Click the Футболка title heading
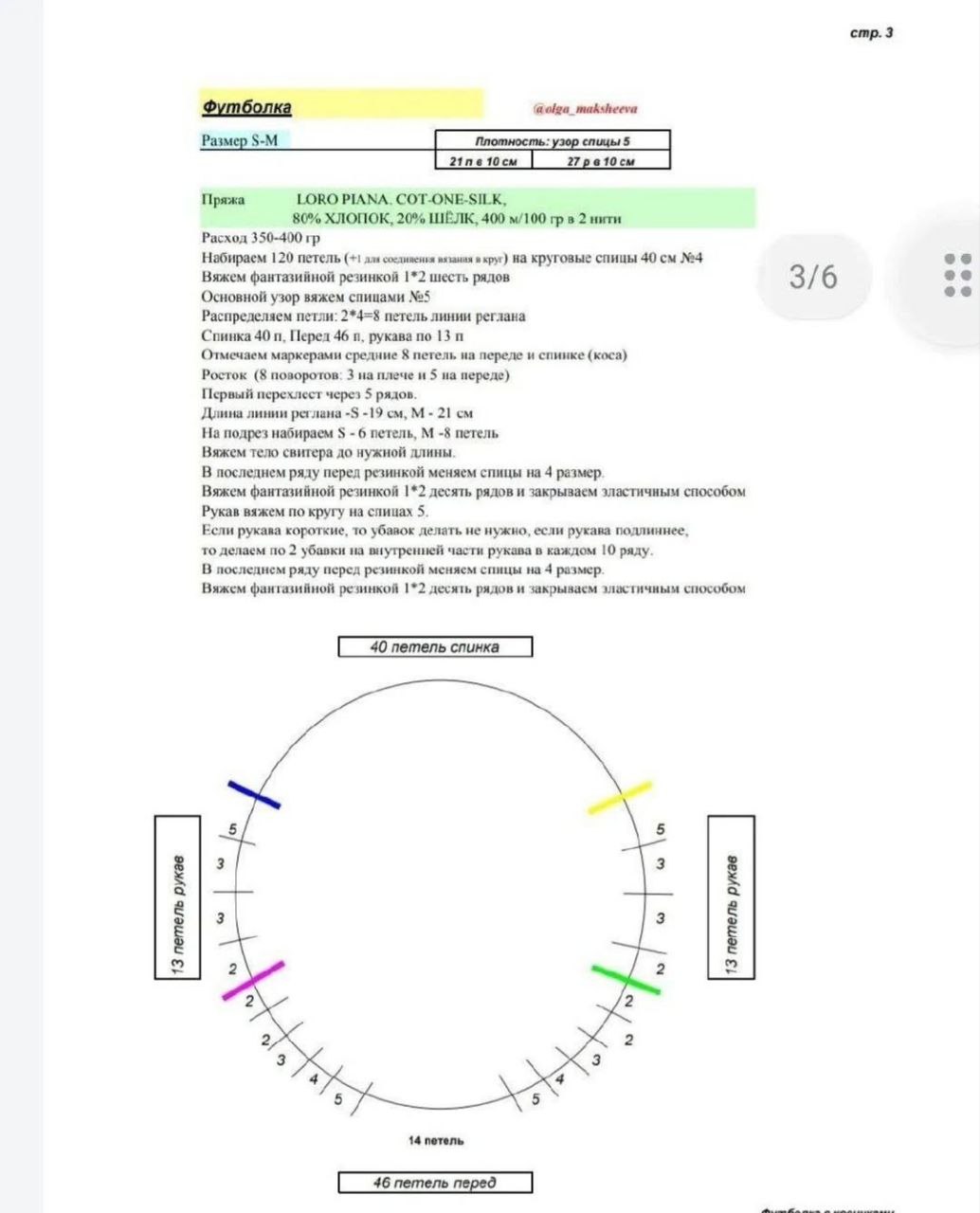The width and height of the screenshot is (980, 1213). pos(246,107)
